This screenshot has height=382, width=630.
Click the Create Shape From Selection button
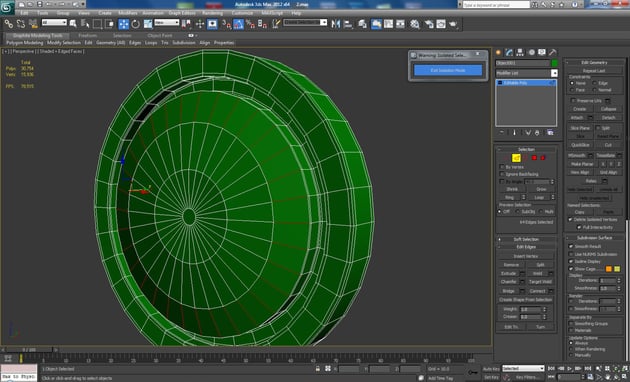[x=526, y=300]
